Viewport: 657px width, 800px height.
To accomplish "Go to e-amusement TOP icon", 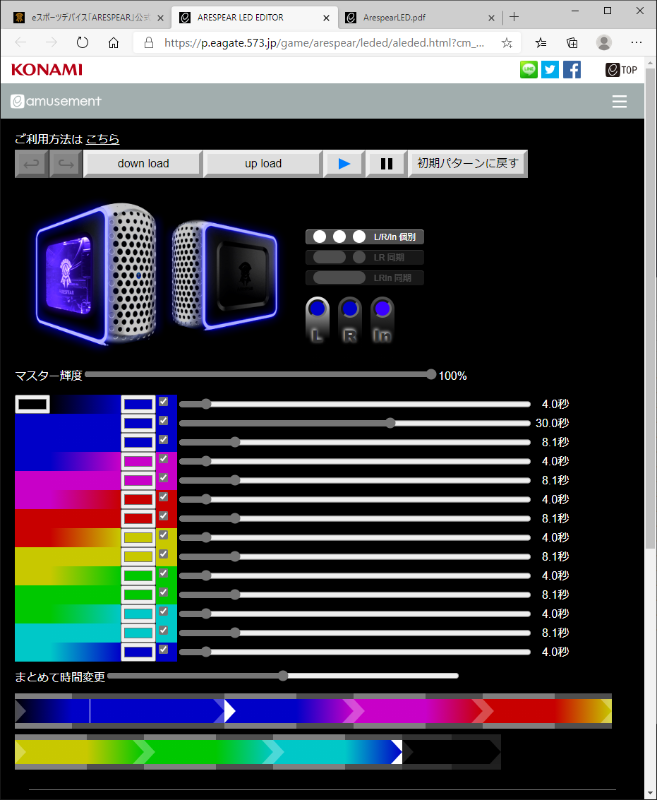I will (621, 70).
